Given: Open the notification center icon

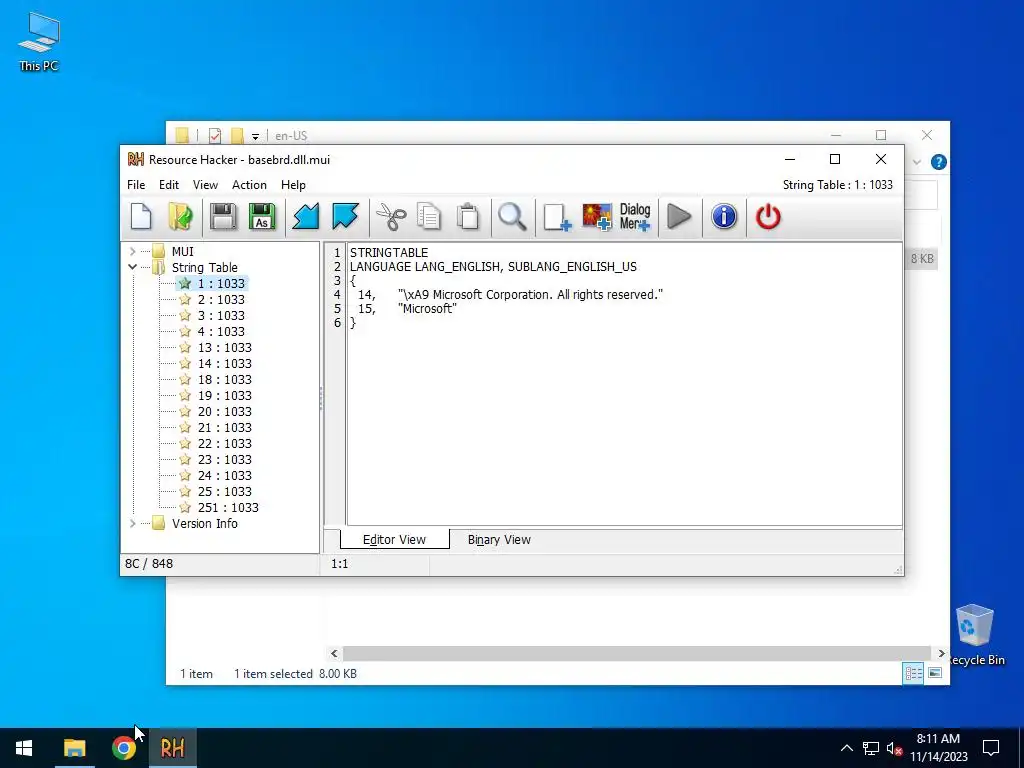Looking at the screenshot, I should coord(991,748).
